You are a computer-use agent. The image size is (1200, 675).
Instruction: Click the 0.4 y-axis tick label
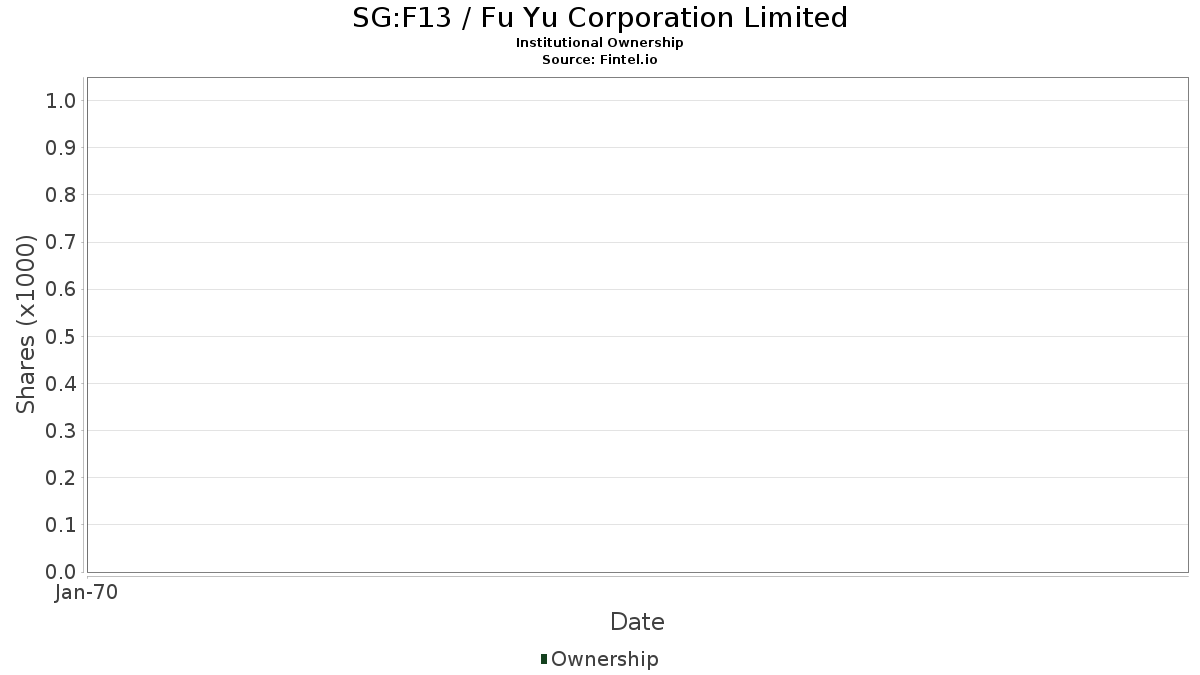pyautogui.click(x=61, y=383)
